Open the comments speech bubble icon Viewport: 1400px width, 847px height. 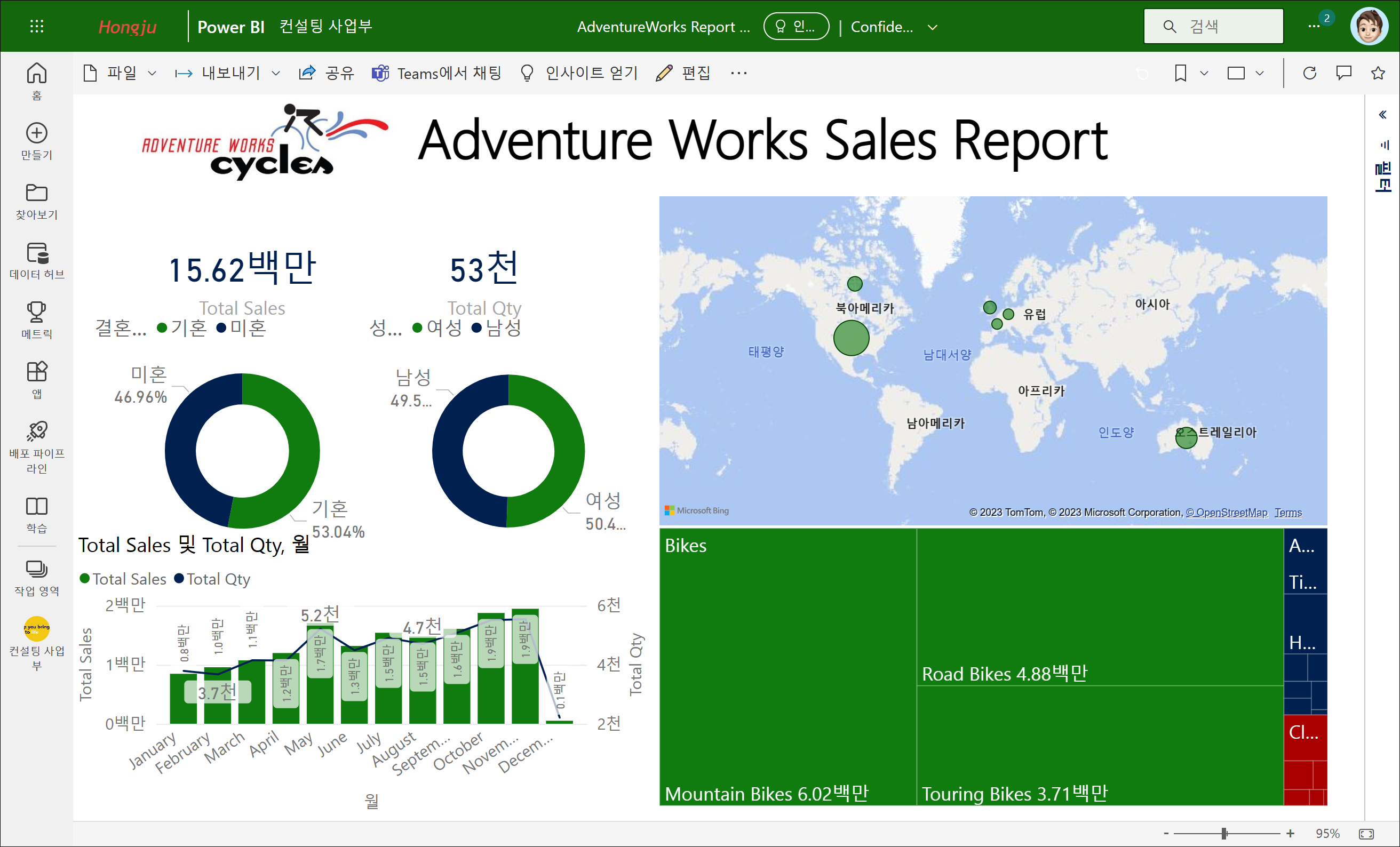pos(1344,73)
